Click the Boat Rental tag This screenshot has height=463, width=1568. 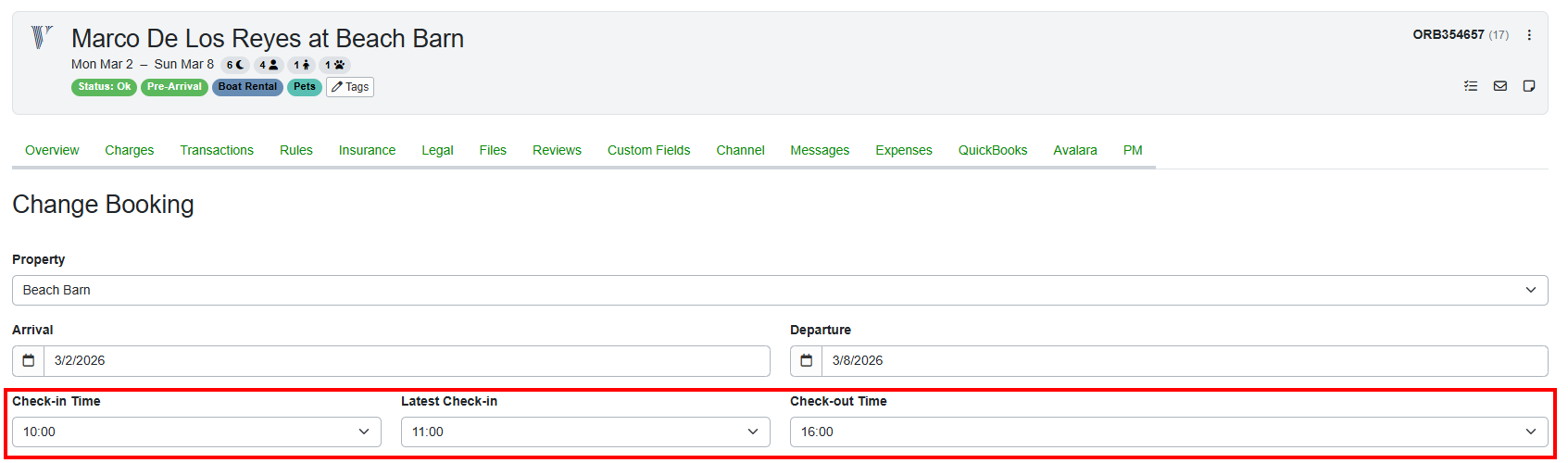click(x=247, y=87)
